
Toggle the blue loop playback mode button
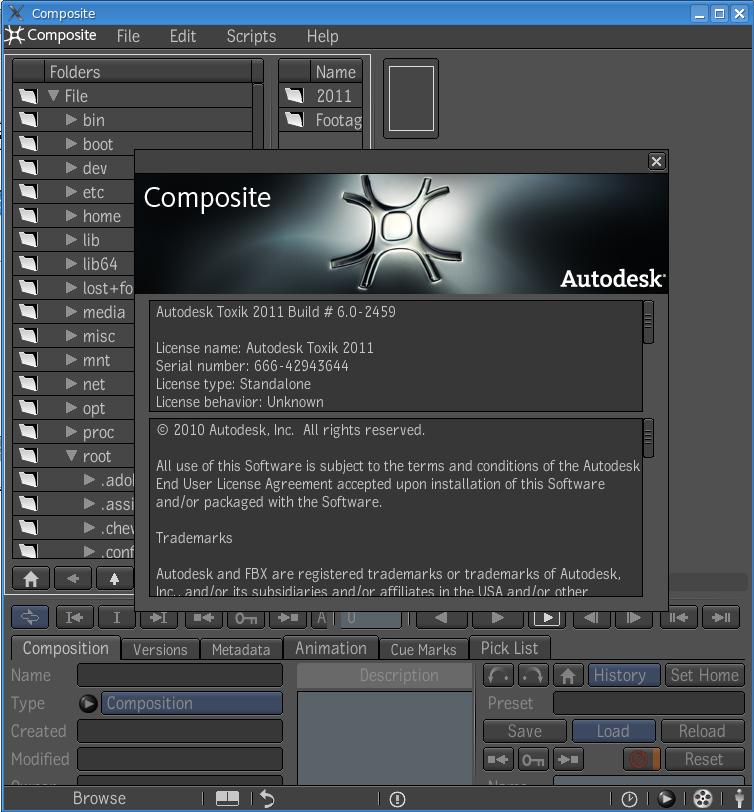[x=30, y=617]
